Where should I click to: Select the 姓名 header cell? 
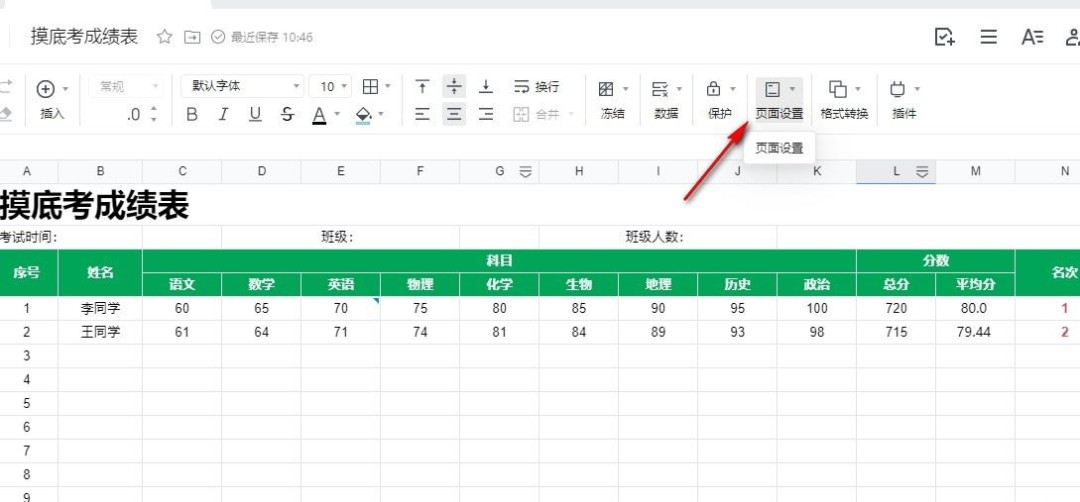tap(101, 273)
